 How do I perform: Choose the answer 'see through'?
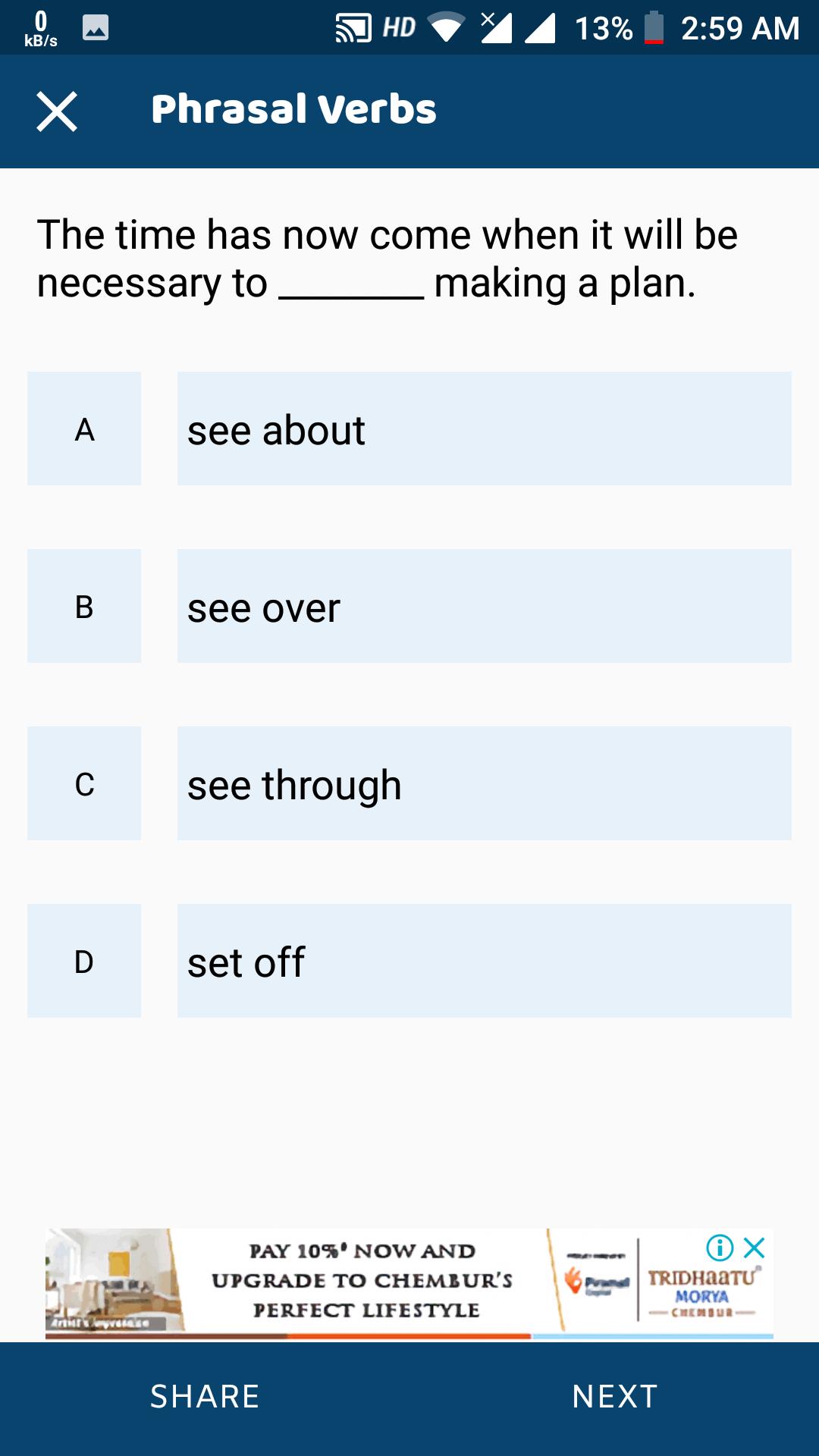point(484,783)
